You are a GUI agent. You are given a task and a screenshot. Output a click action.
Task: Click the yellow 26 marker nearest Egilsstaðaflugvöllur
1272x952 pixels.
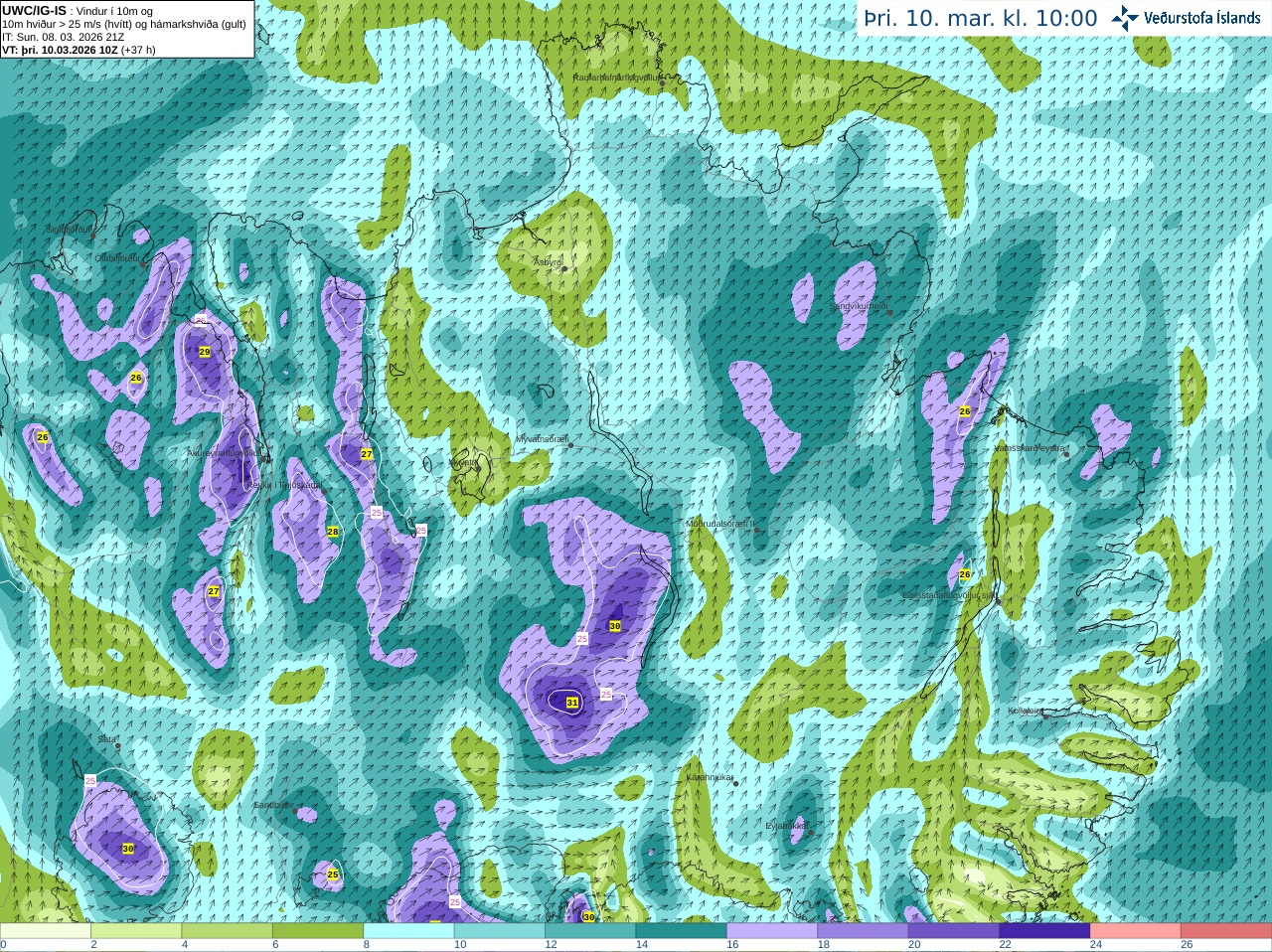(964, 573)
